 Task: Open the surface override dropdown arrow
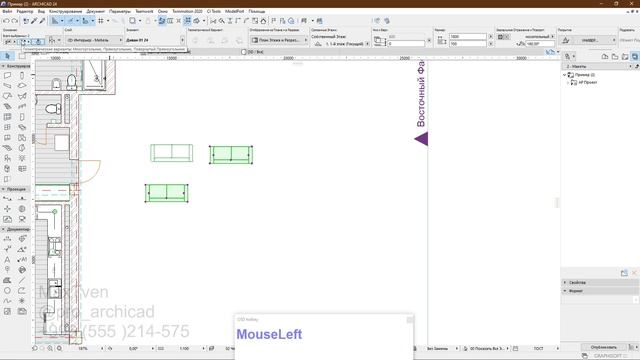(613, 40)
